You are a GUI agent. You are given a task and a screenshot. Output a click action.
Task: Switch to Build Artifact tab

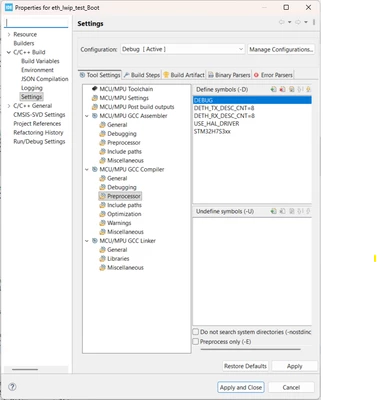coord(184,75)
